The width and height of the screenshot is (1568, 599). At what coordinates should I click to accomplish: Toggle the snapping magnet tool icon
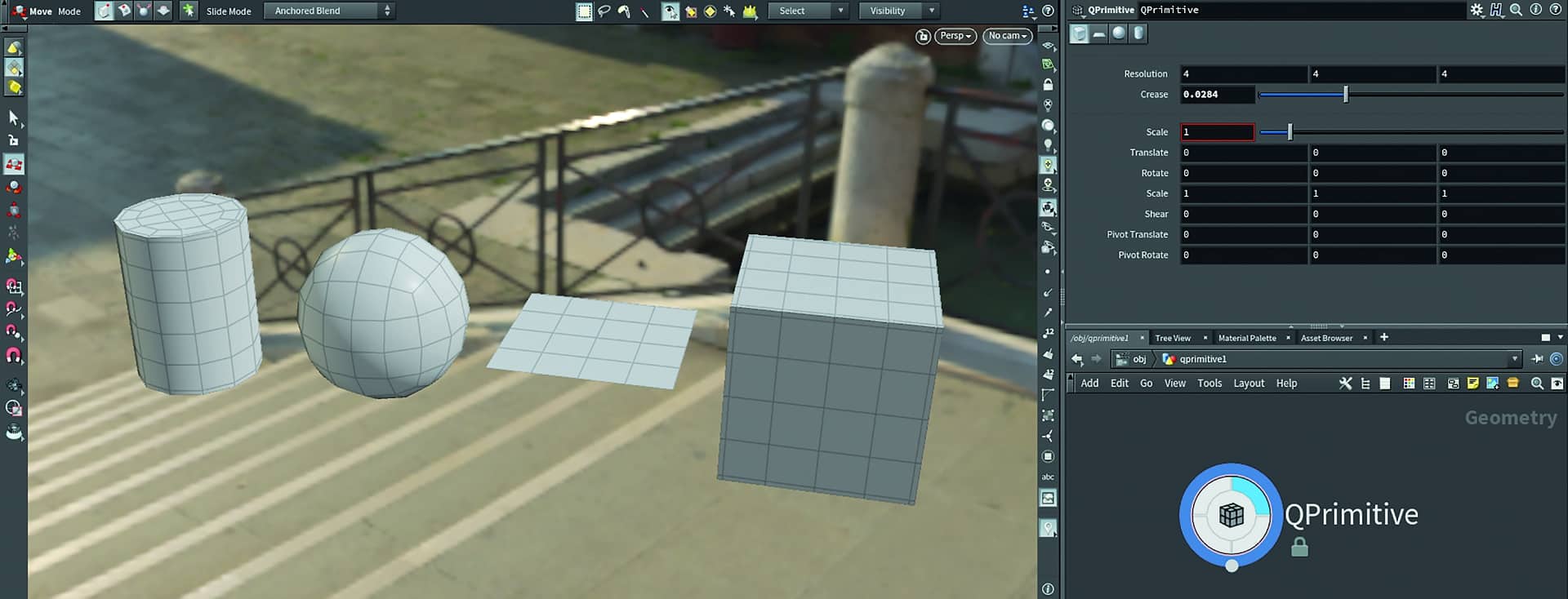14,356
